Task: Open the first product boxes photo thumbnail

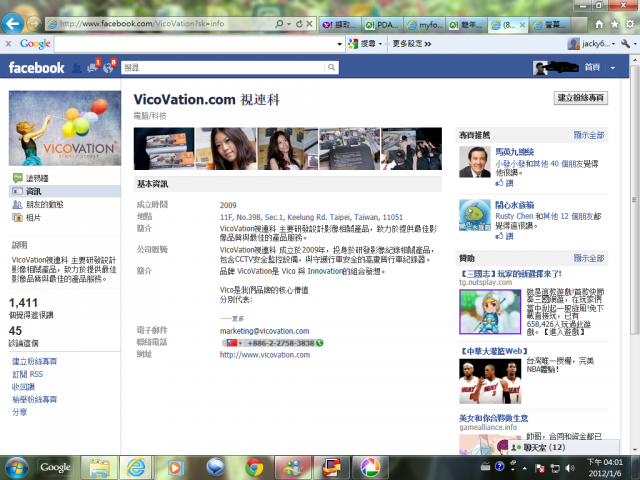Action: click(x=164, y=149)
